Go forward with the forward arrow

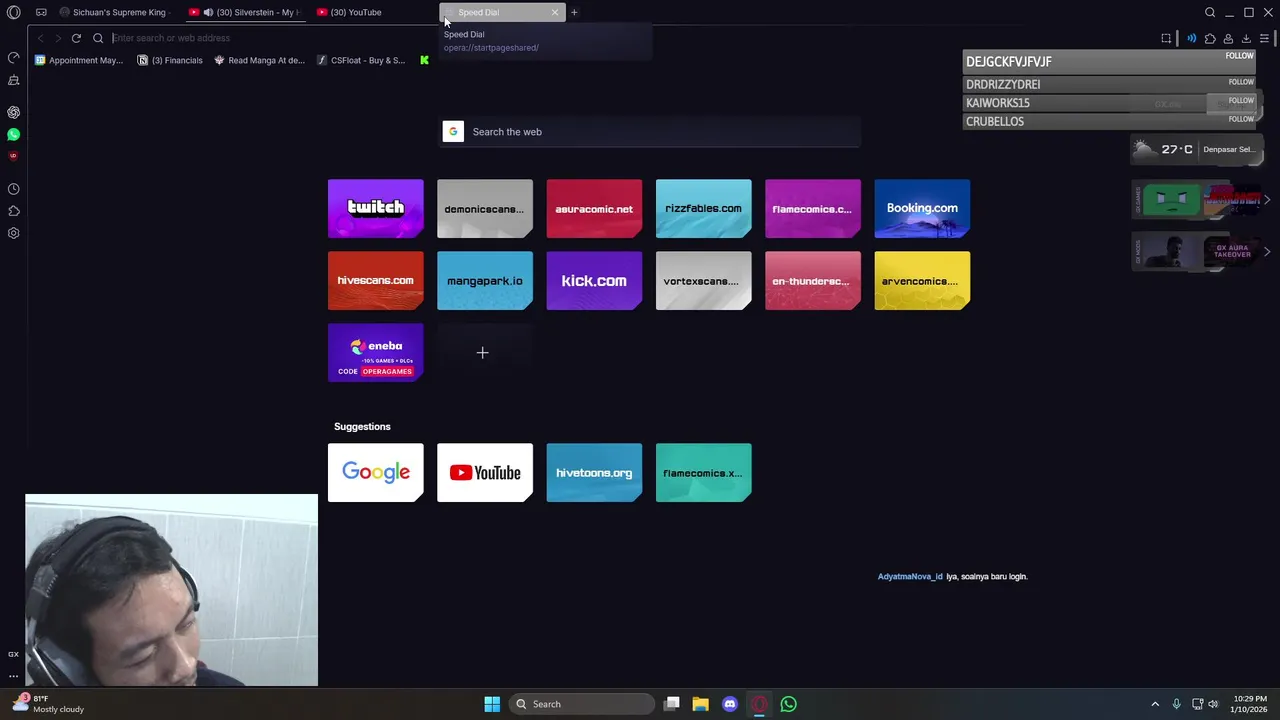58,38
